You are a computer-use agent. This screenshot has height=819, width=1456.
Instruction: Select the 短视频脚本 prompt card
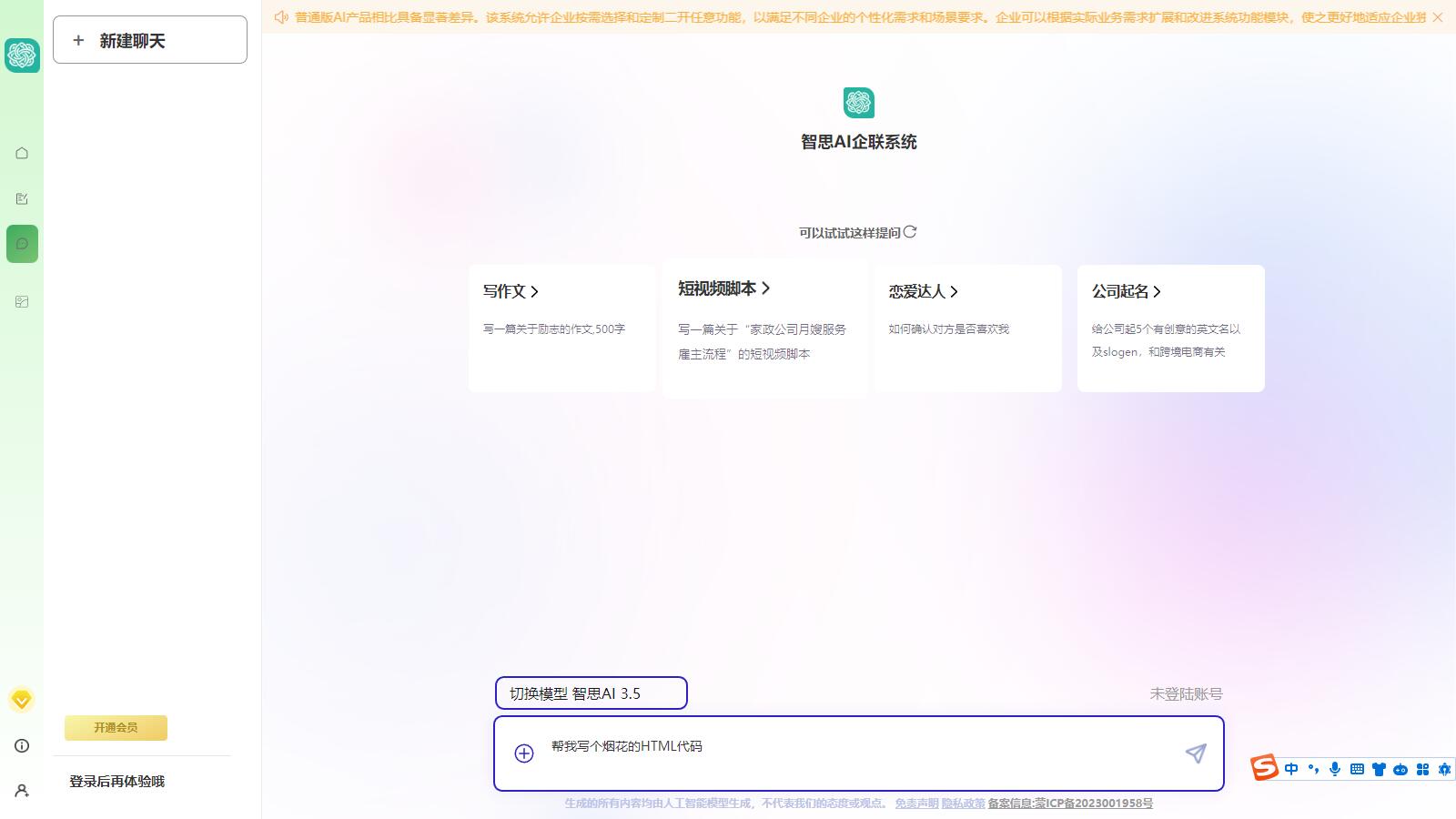coord(765,329)
